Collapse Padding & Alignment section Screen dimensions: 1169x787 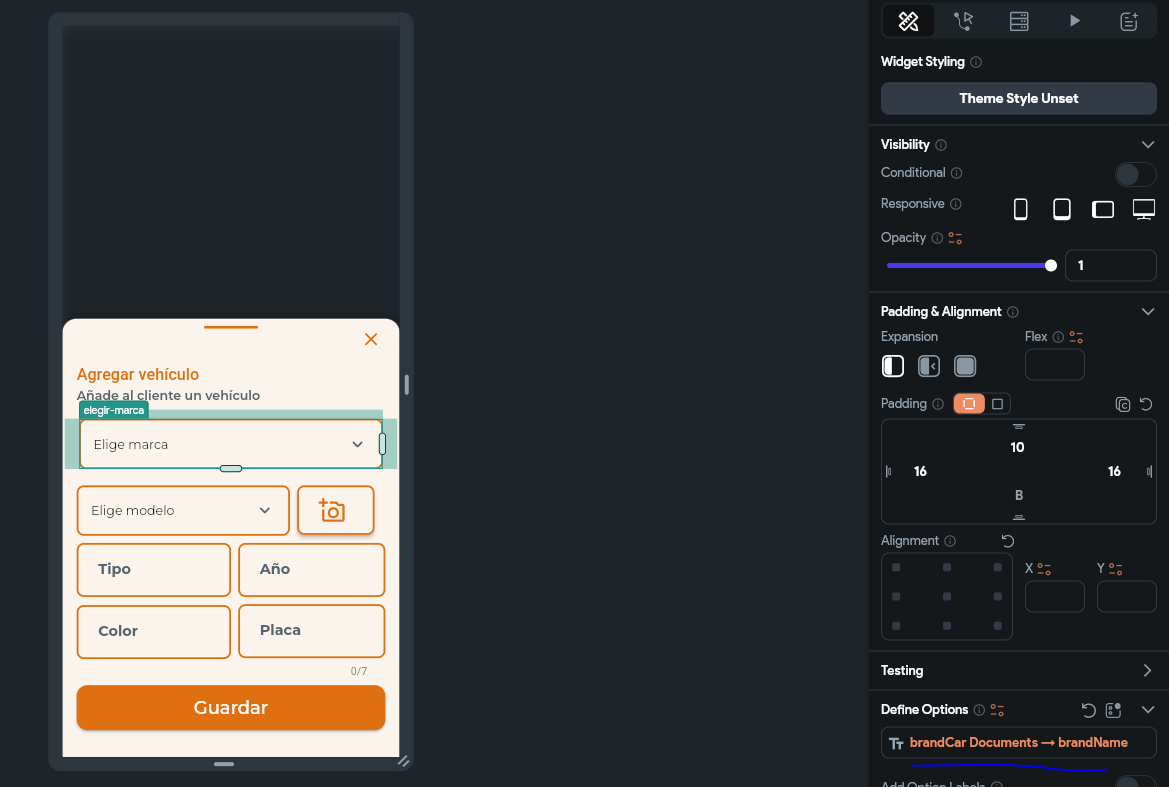(1147, 312)
